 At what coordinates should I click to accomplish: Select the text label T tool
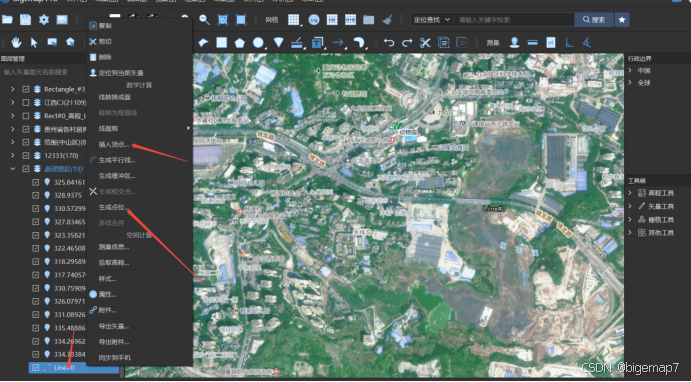tap(317, 42)
